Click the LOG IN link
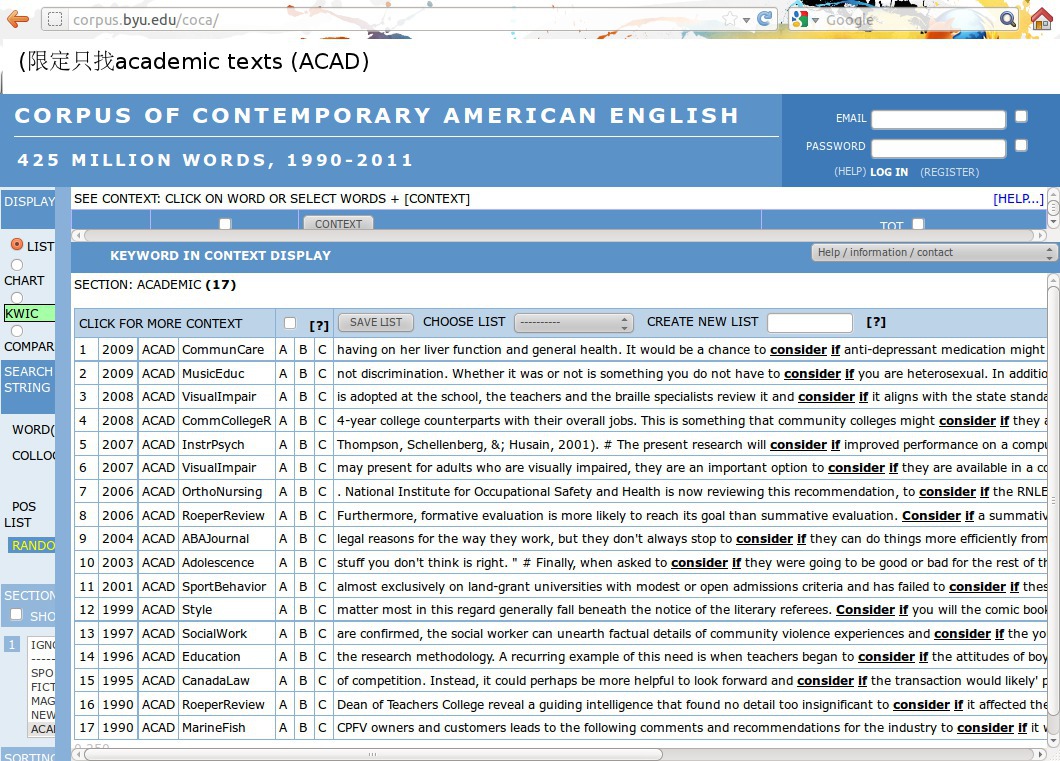Image resolution: width=1060 pixels, height=761 pixels. click(889, 172)
